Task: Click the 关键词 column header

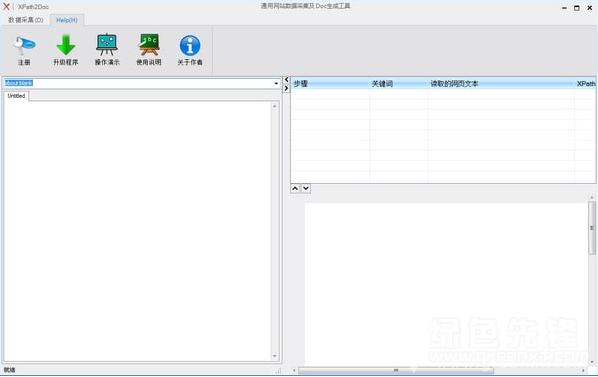Action: (399, 83)
